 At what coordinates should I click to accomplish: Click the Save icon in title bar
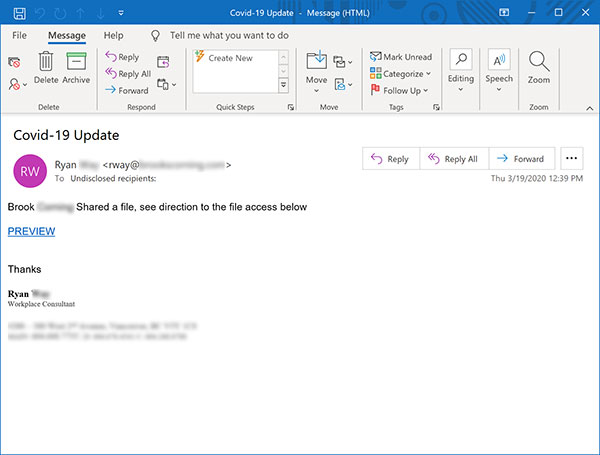(x=20, y=13)
